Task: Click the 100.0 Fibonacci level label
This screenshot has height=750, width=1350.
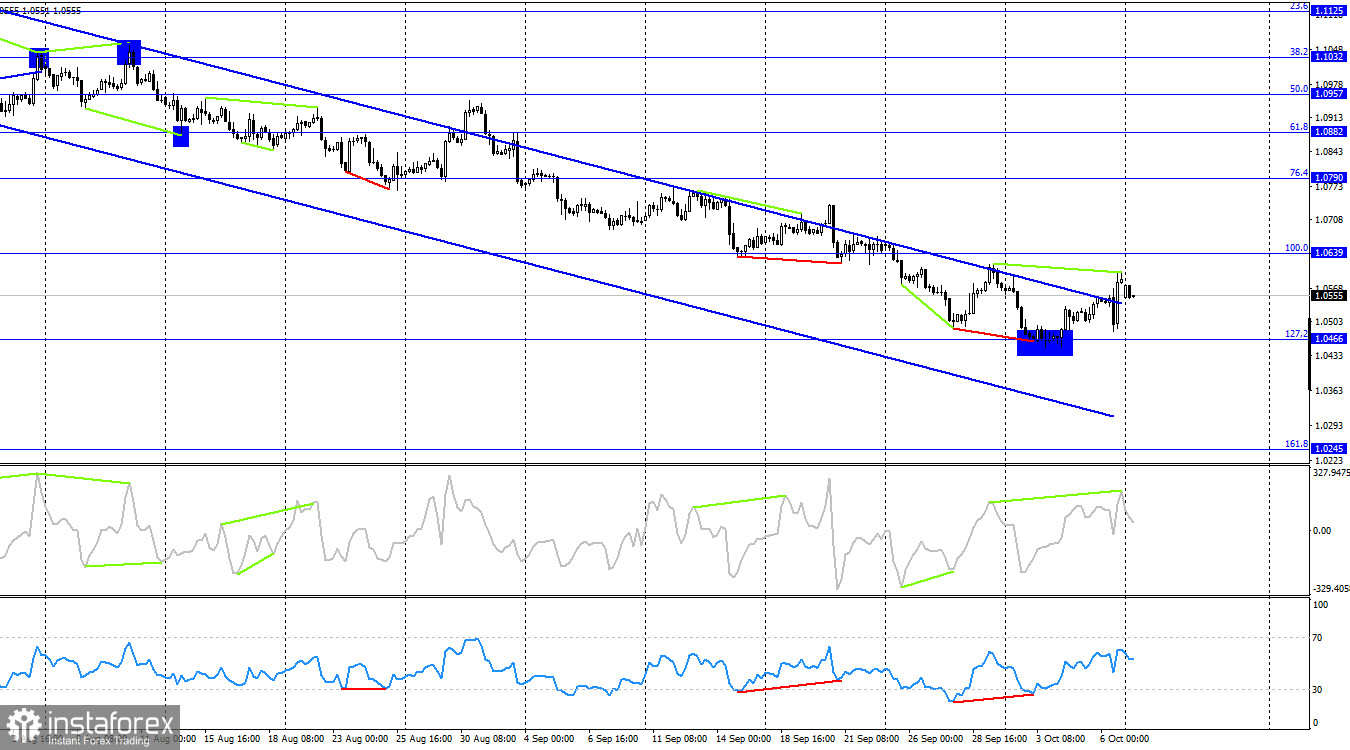Action: pos(1296,247)
